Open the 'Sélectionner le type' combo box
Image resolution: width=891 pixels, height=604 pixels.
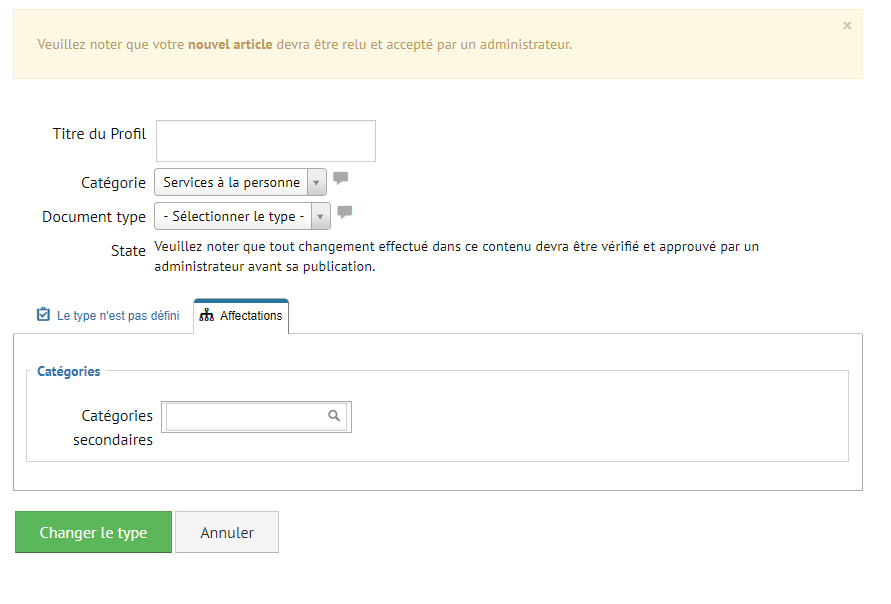(242, 216)
